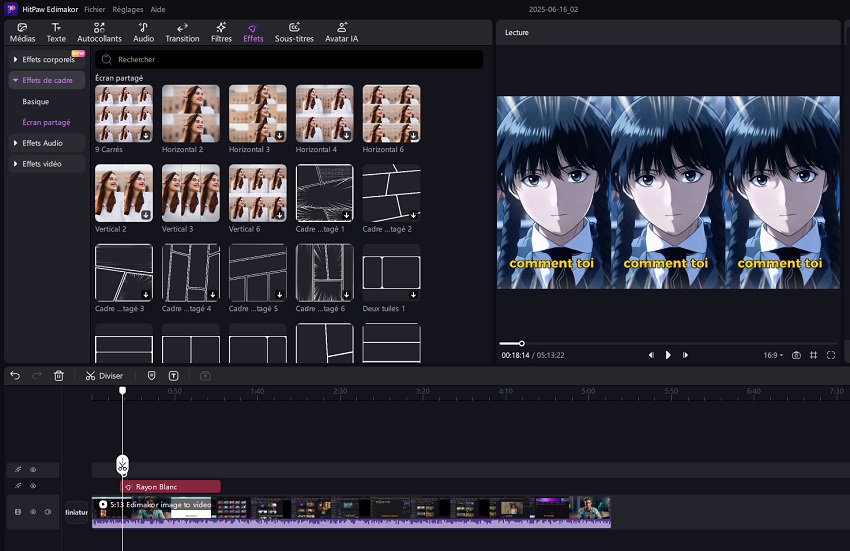Download the Horizontal 4 effect

click(346, 135)
